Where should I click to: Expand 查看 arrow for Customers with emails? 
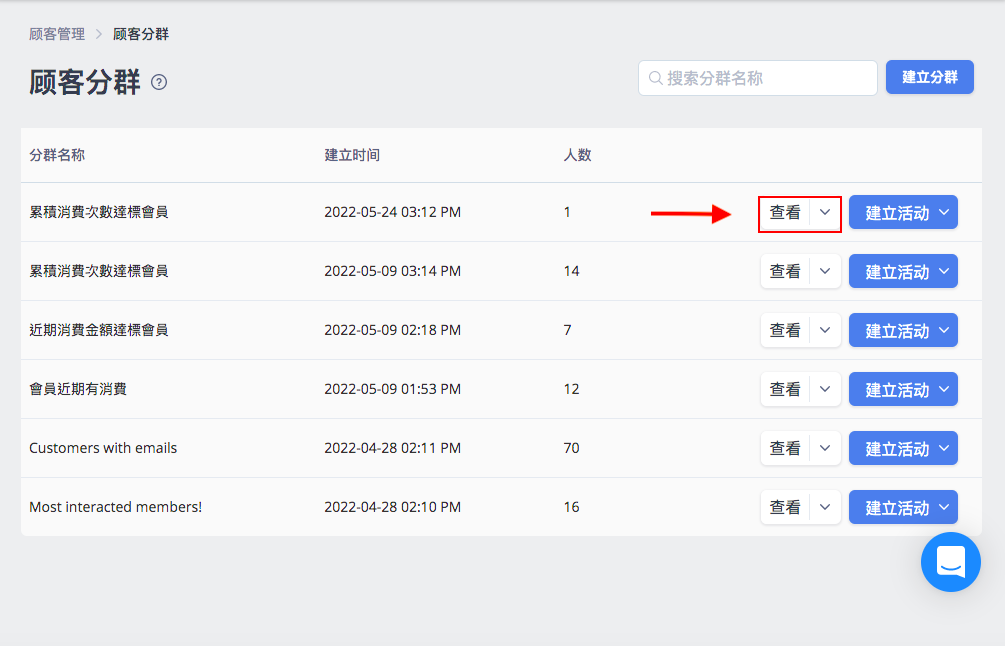click(825, 448)
